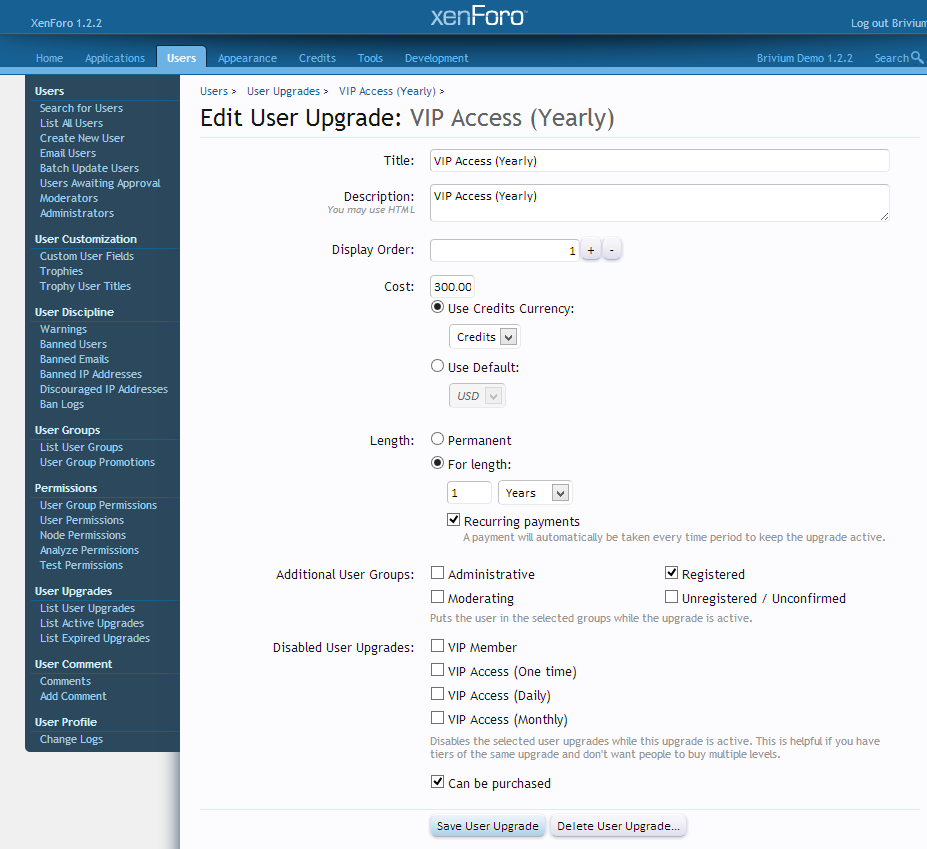Decrease display order with minus button
The height and width of the screenshot is (849, 927).
(612, 250)
